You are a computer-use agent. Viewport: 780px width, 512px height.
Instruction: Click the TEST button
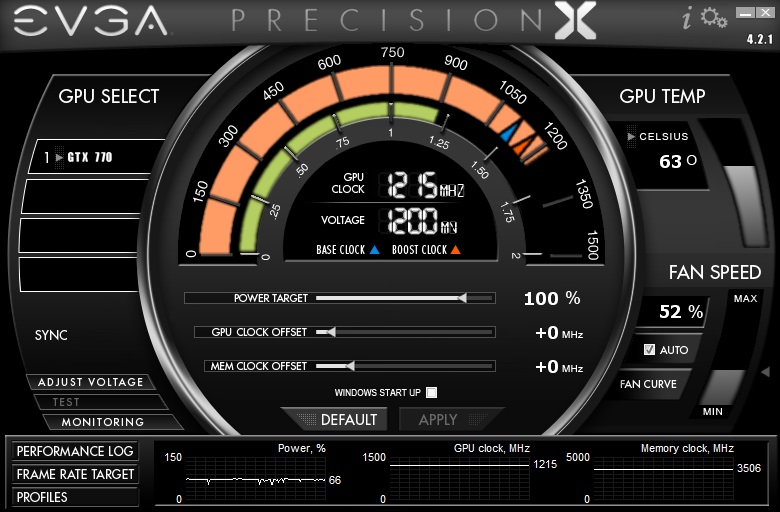(x=99, y=402)
